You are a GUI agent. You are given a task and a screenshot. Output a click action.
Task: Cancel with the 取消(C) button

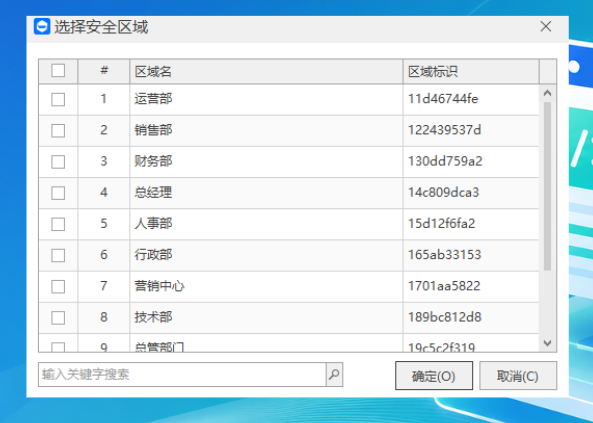[x=518, y=376]
